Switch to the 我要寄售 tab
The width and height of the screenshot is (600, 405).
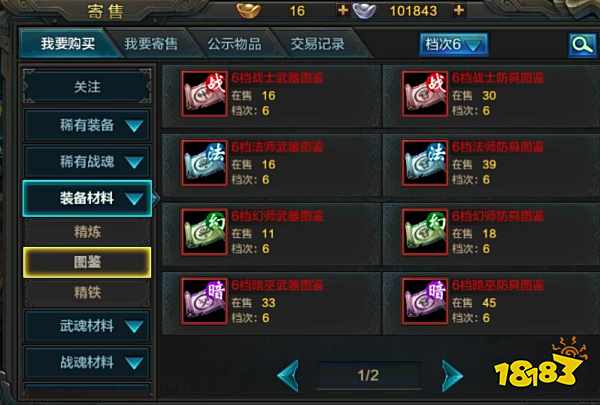pyautogui.click(x=151, y=44)
